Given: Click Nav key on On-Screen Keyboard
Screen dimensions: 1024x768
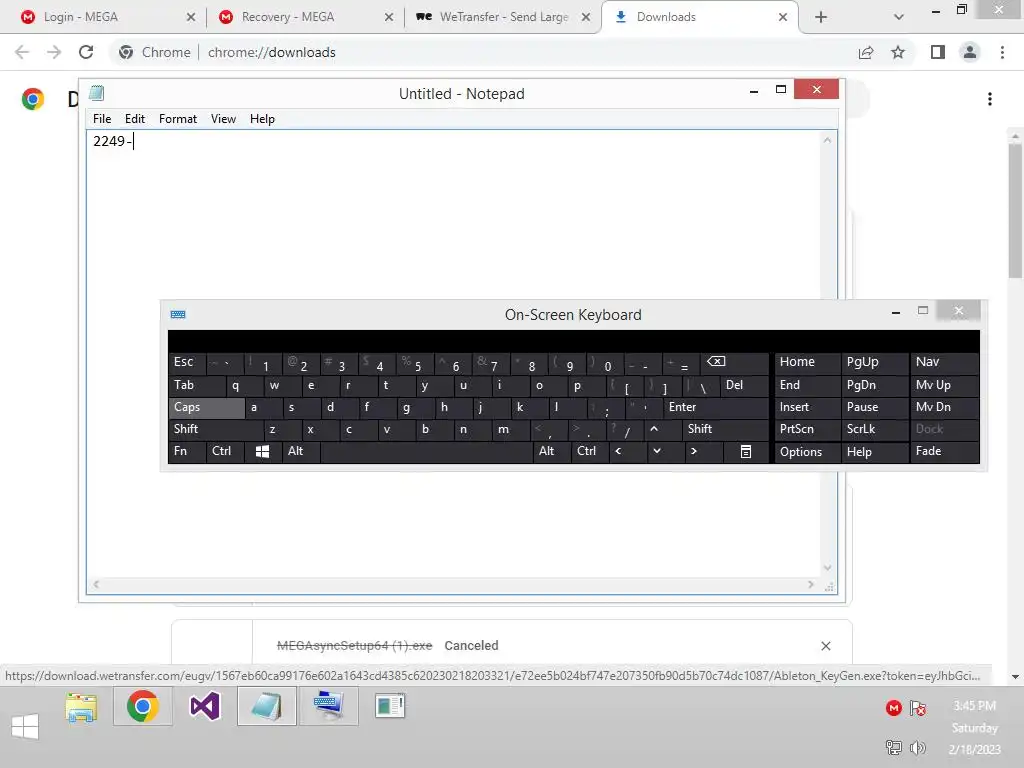Looking at the screenshot, I should point(944,362).
